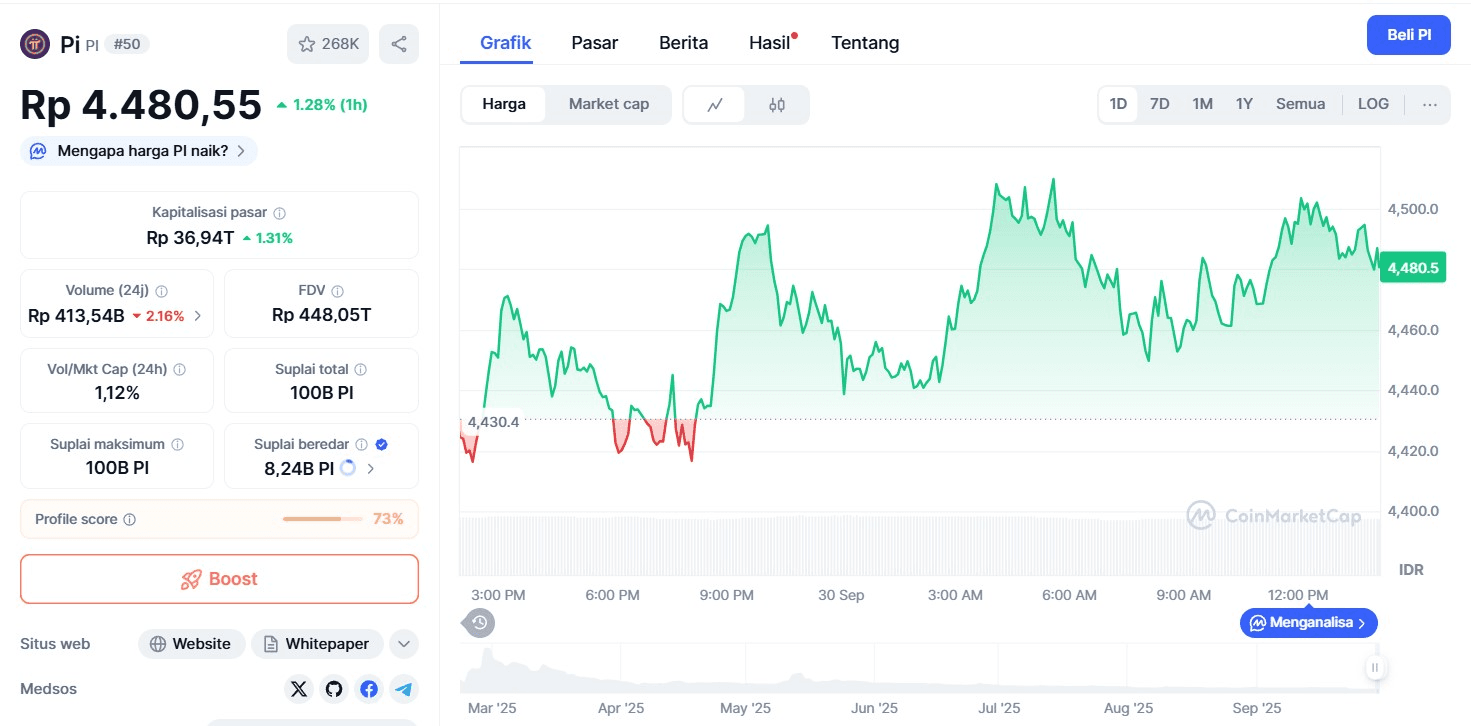Select the line chart icon

715,104
